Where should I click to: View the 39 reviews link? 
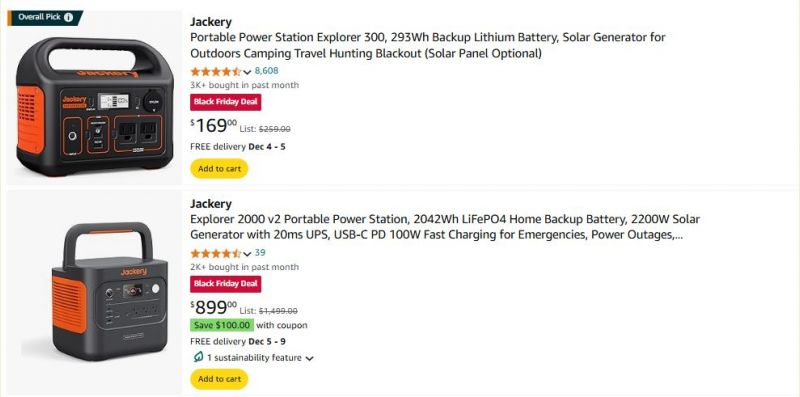pyautogui.click(x=260, y=253)
